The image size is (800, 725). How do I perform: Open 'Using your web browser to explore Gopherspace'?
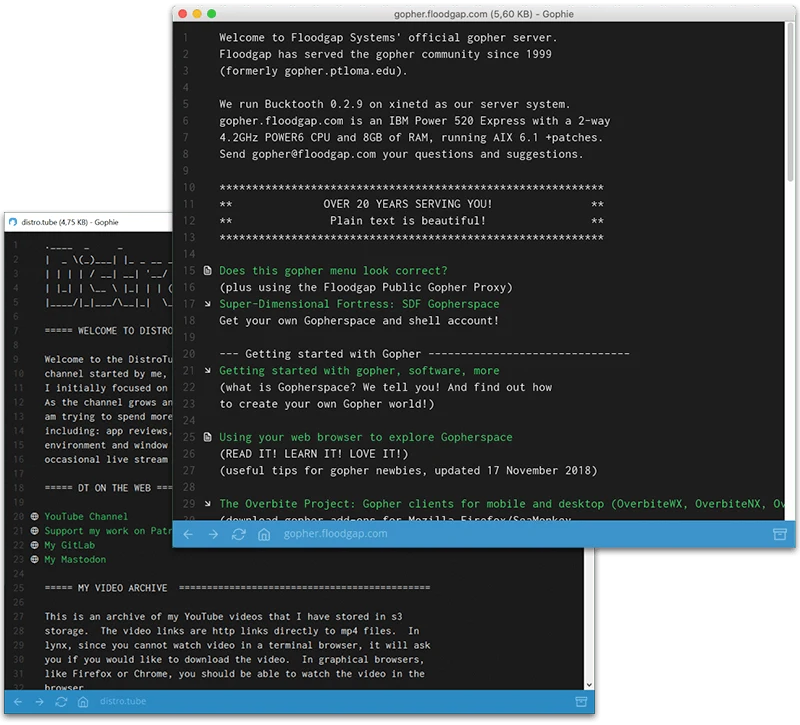(366, 437)
